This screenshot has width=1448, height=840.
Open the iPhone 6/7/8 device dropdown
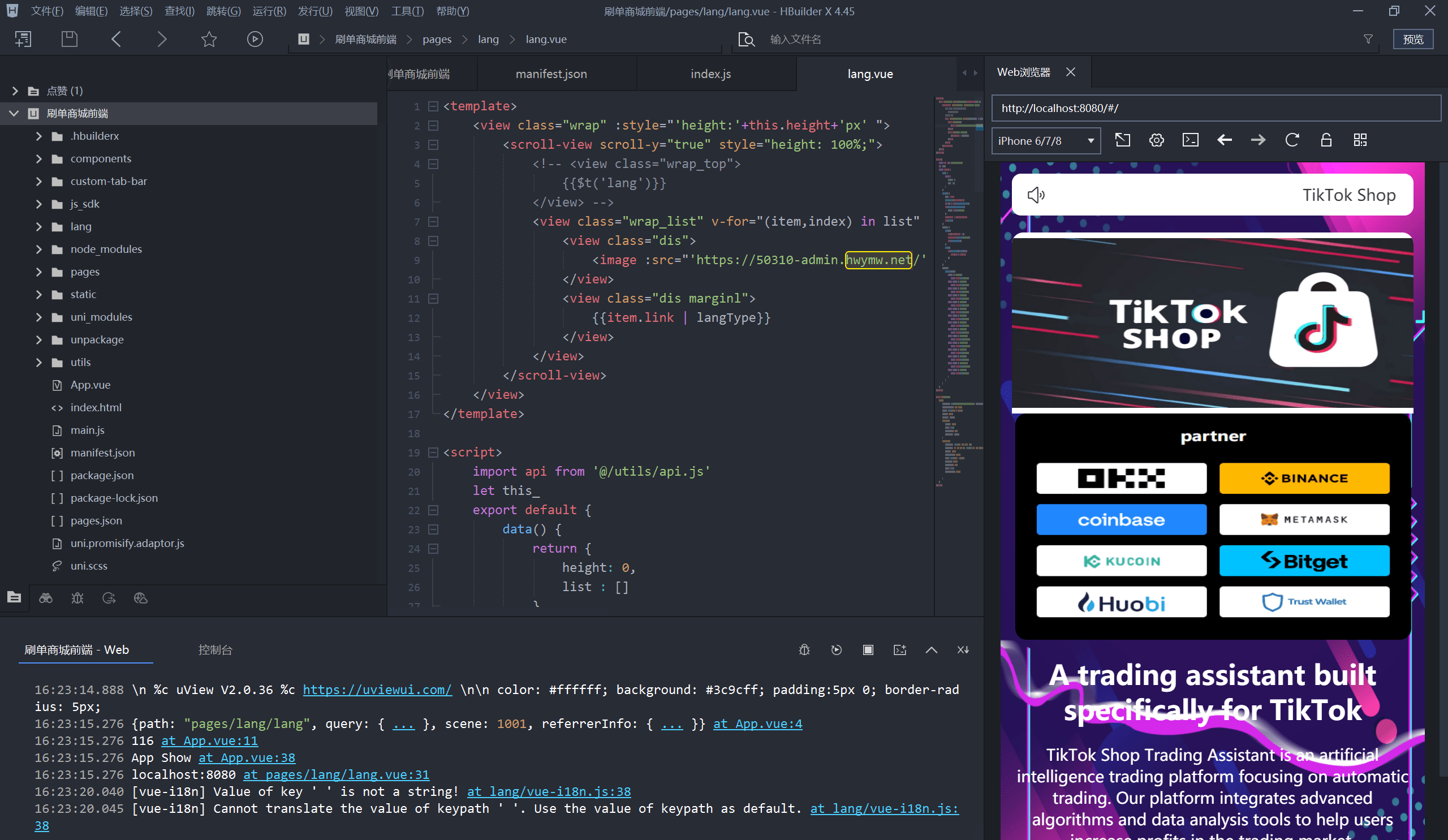click(1045, 141)
